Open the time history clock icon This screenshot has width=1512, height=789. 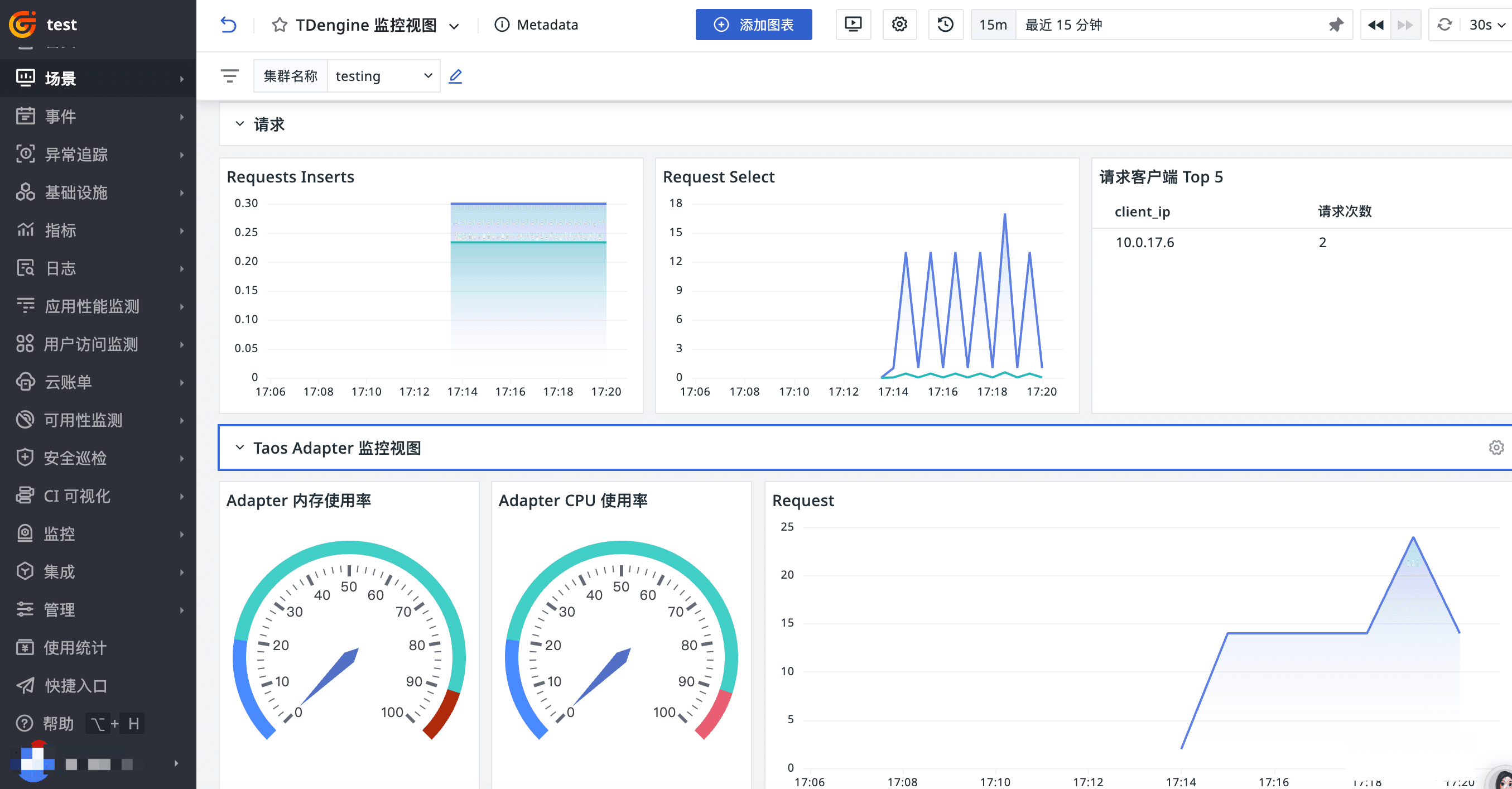[x=945, y=25]
